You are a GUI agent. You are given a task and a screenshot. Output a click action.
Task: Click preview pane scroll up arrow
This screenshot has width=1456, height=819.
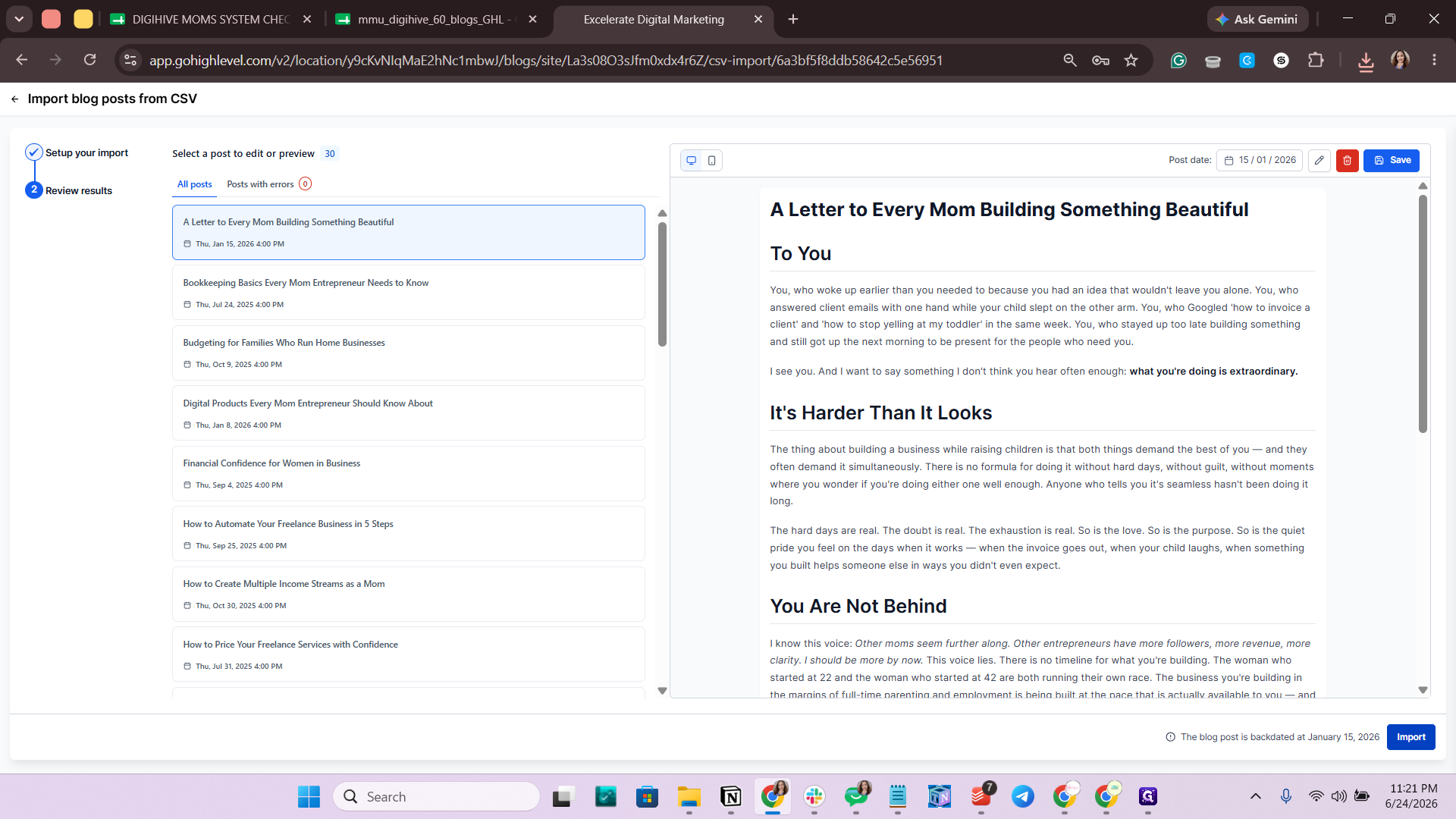(1423, 186)
